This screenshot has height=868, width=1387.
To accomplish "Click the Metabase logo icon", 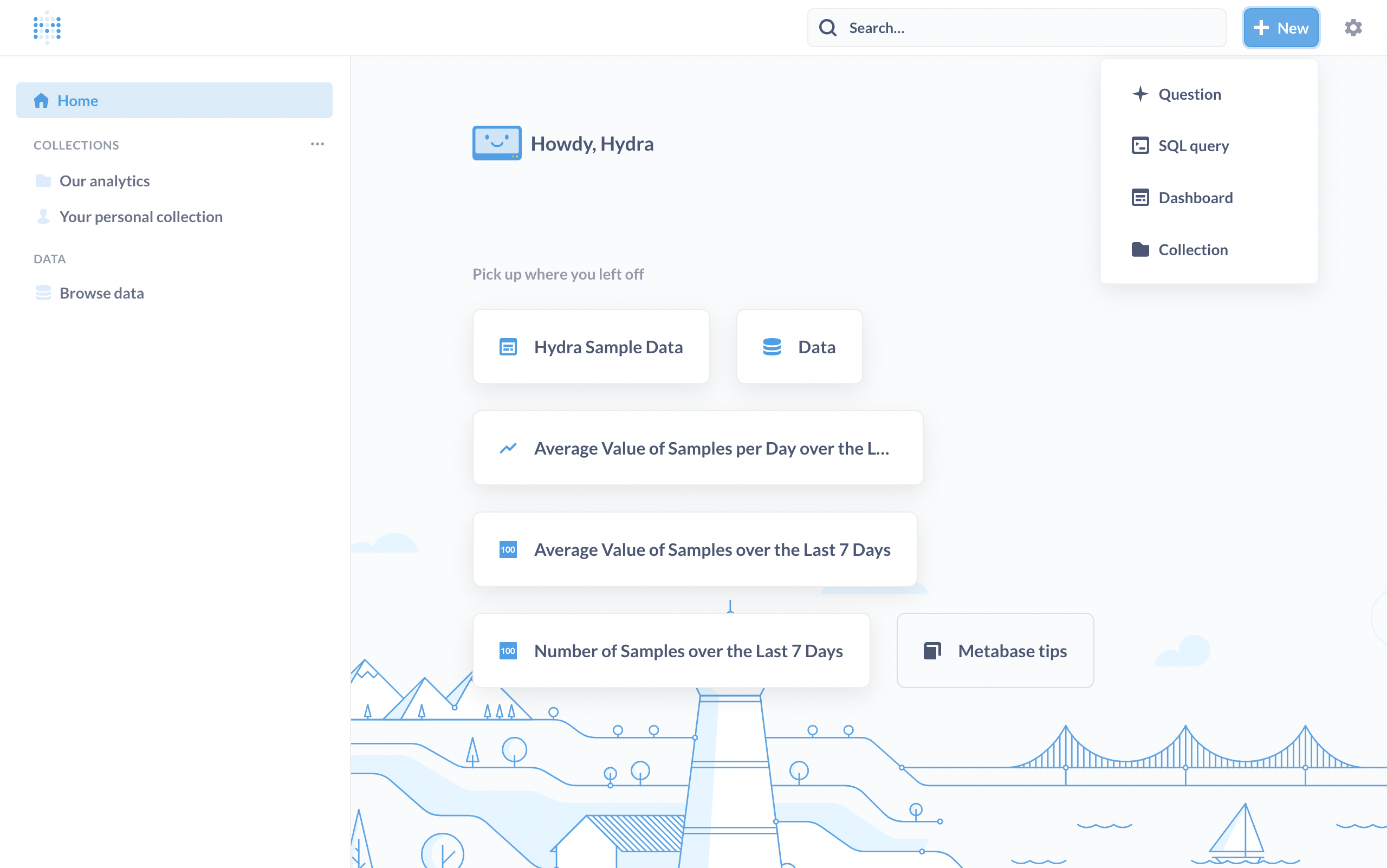I will (47, 27).
